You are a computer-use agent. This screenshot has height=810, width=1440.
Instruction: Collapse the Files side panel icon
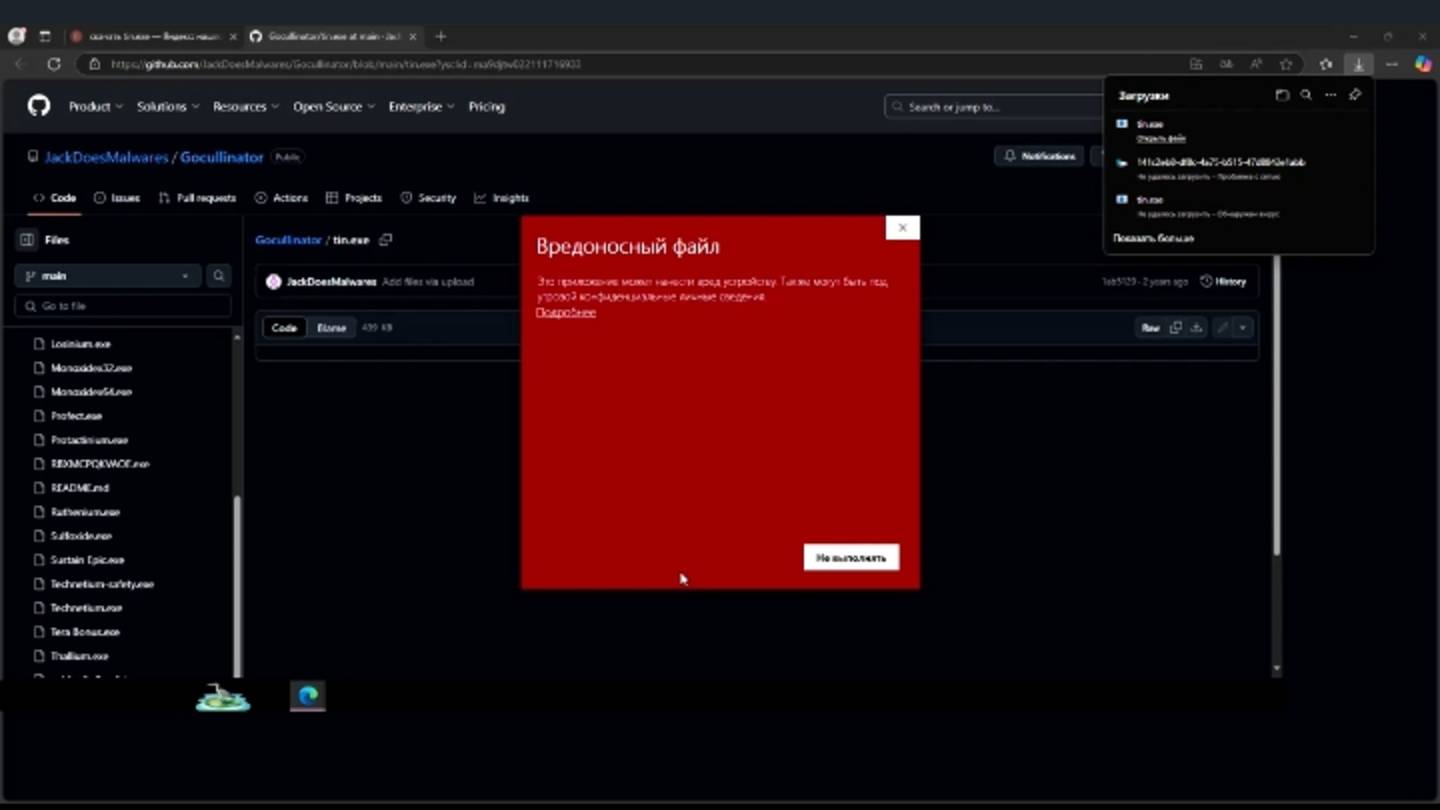(27, 240)
